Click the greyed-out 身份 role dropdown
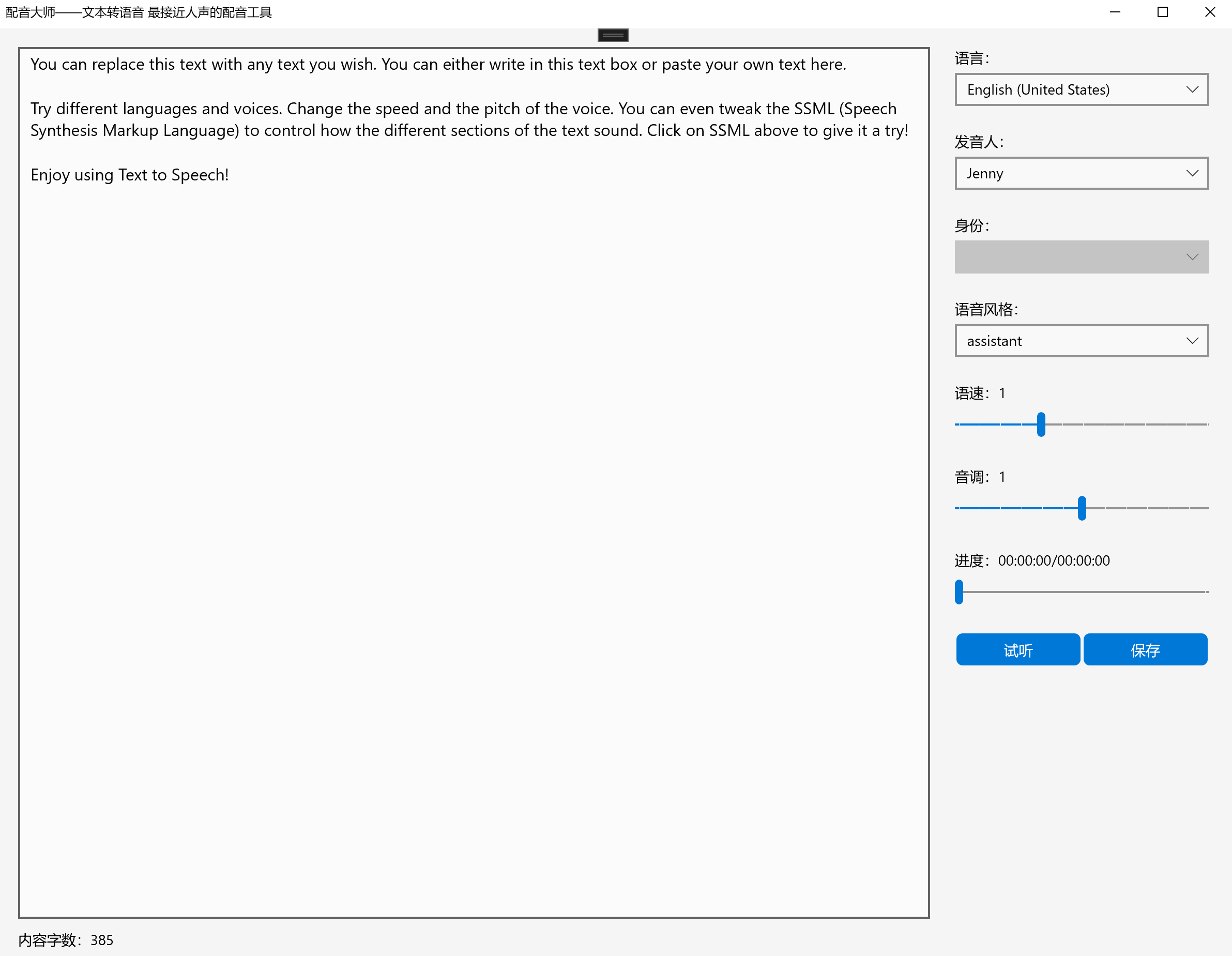1232x956 pixels. click(x=1081, y=256)
